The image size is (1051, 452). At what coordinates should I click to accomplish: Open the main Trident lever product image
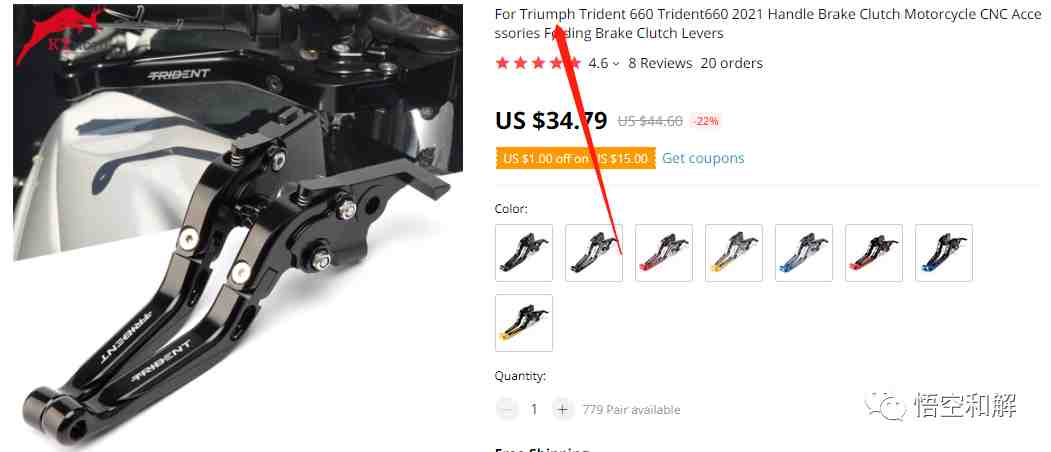click(x=238, y=225)
